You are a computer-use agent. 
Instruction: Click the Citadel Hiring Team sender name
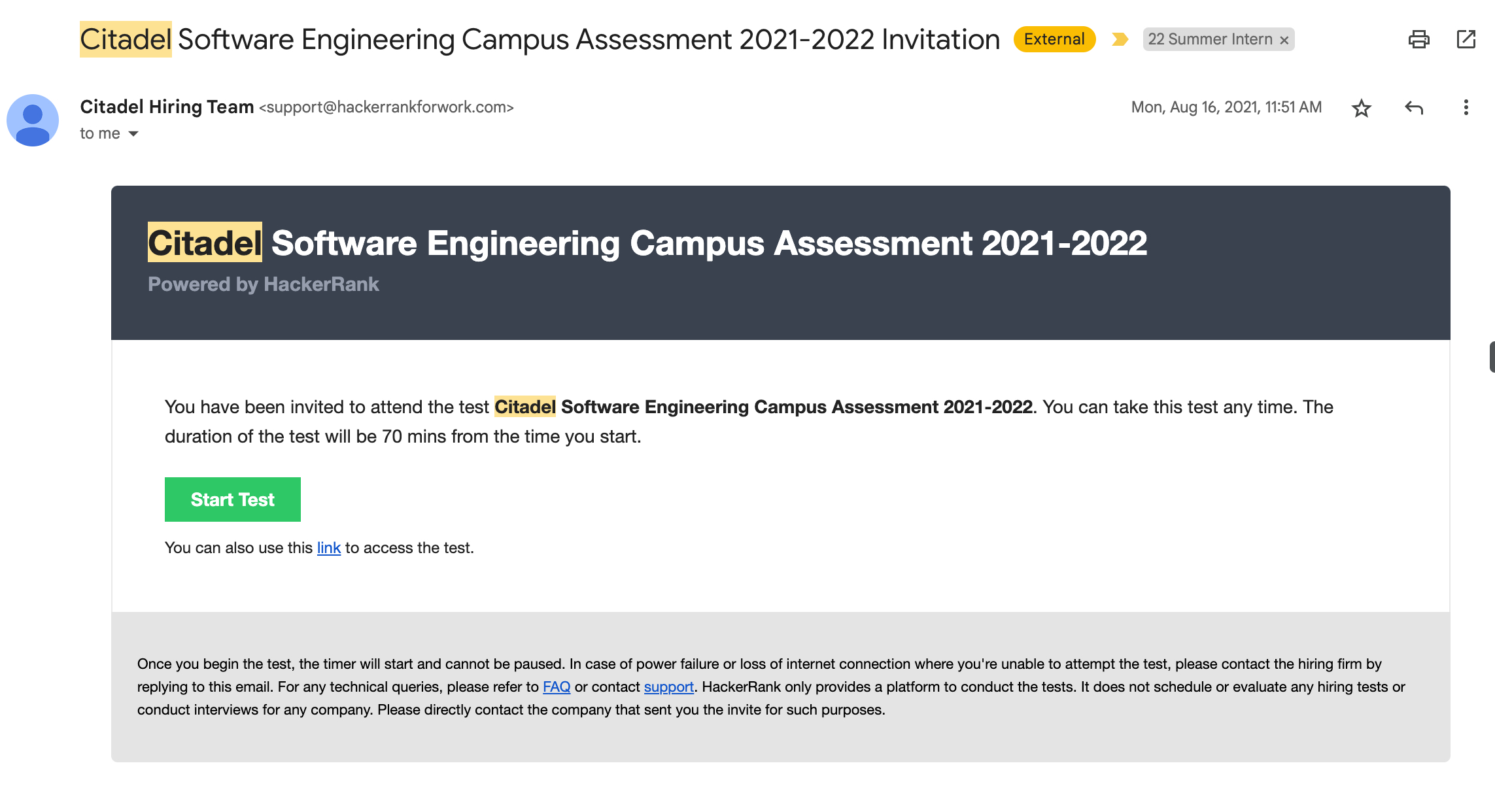pos(167,107)
